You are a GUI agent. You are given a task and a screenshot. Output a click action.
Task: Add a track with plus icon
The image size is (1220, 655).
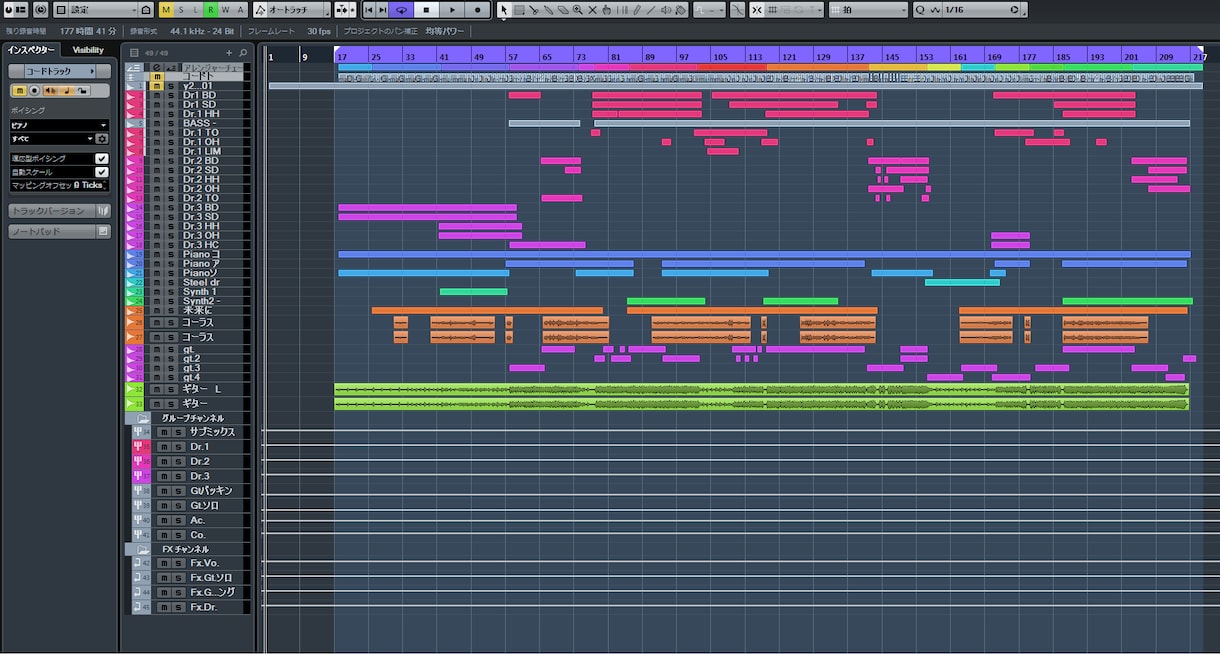point(229,52)
